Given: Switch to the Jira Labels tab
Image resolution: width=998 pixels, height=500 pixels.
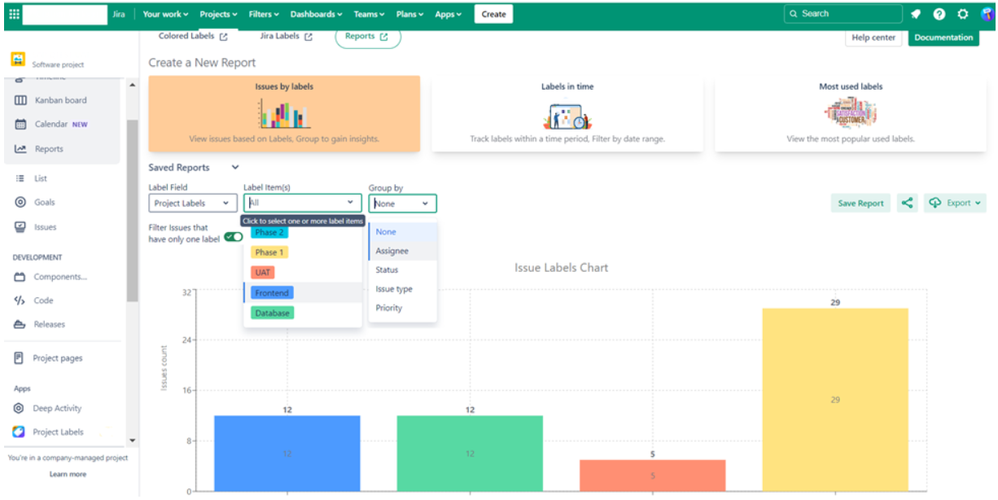Looking at the screenshot, I should 286,36.
